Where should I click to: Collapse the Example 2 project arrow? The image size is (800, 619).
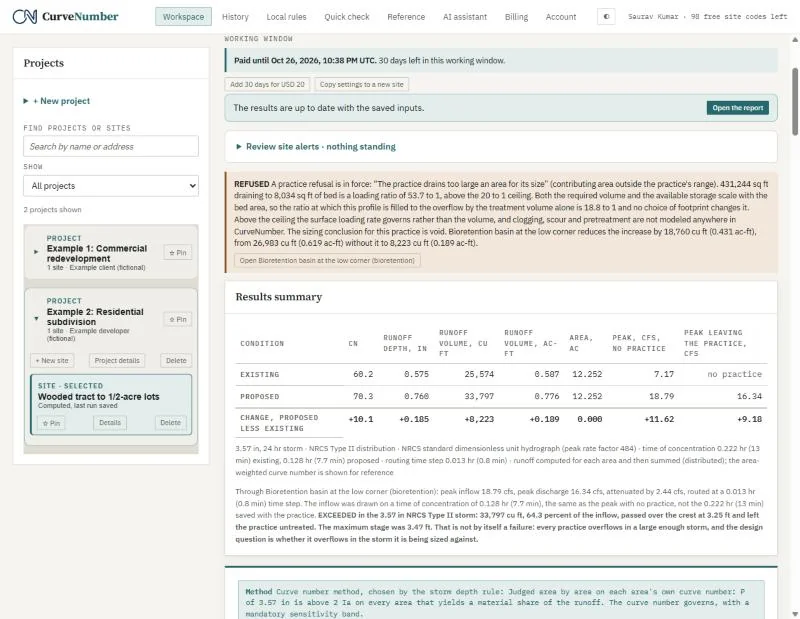pos(36,319)
